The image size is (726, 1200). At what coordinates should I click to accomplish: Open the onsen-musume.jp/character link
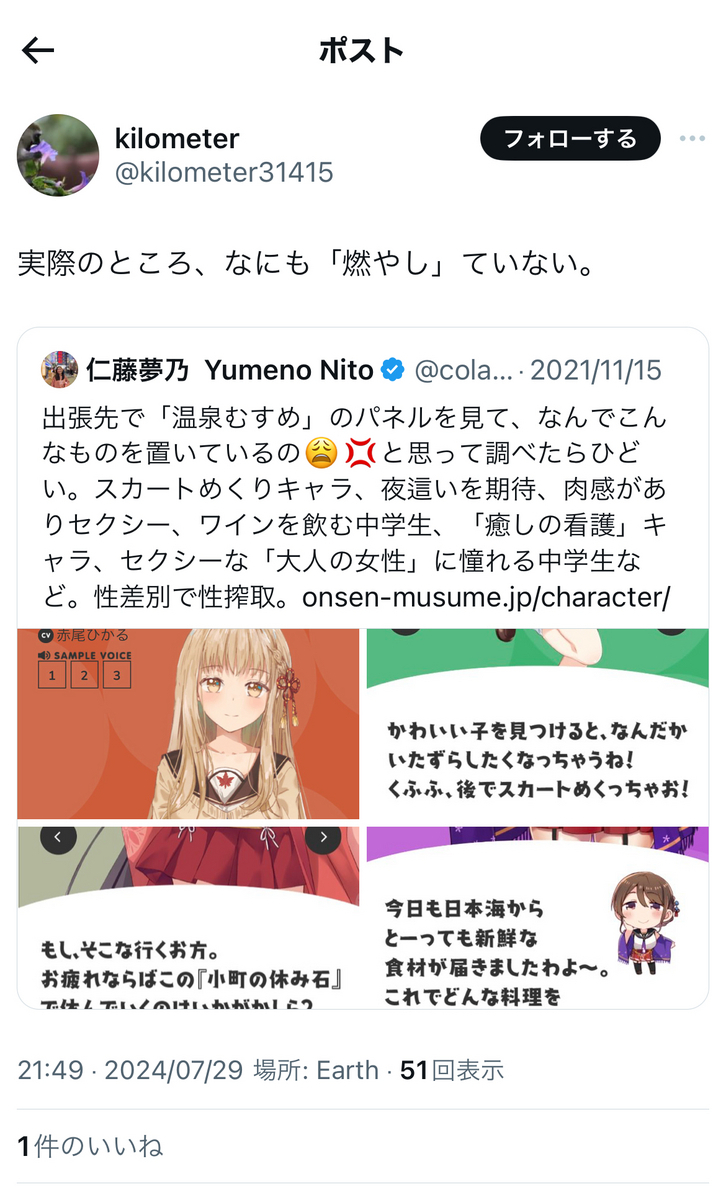pyautogui.click(x=485, y=596)
